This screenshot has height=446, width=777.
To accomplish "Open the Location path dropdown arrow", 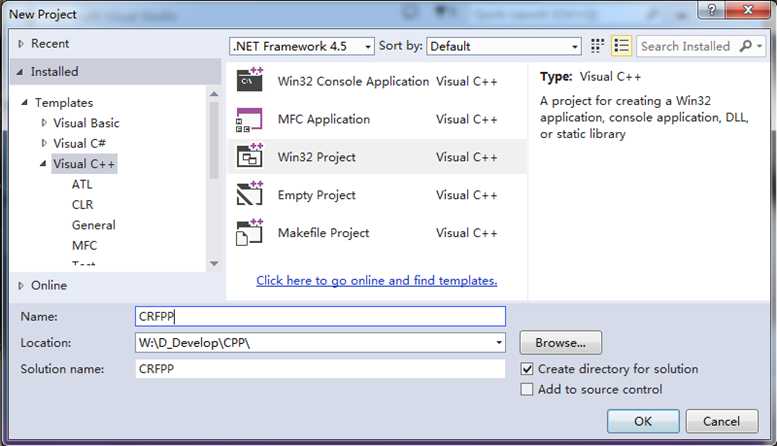I will coord(499,342).
